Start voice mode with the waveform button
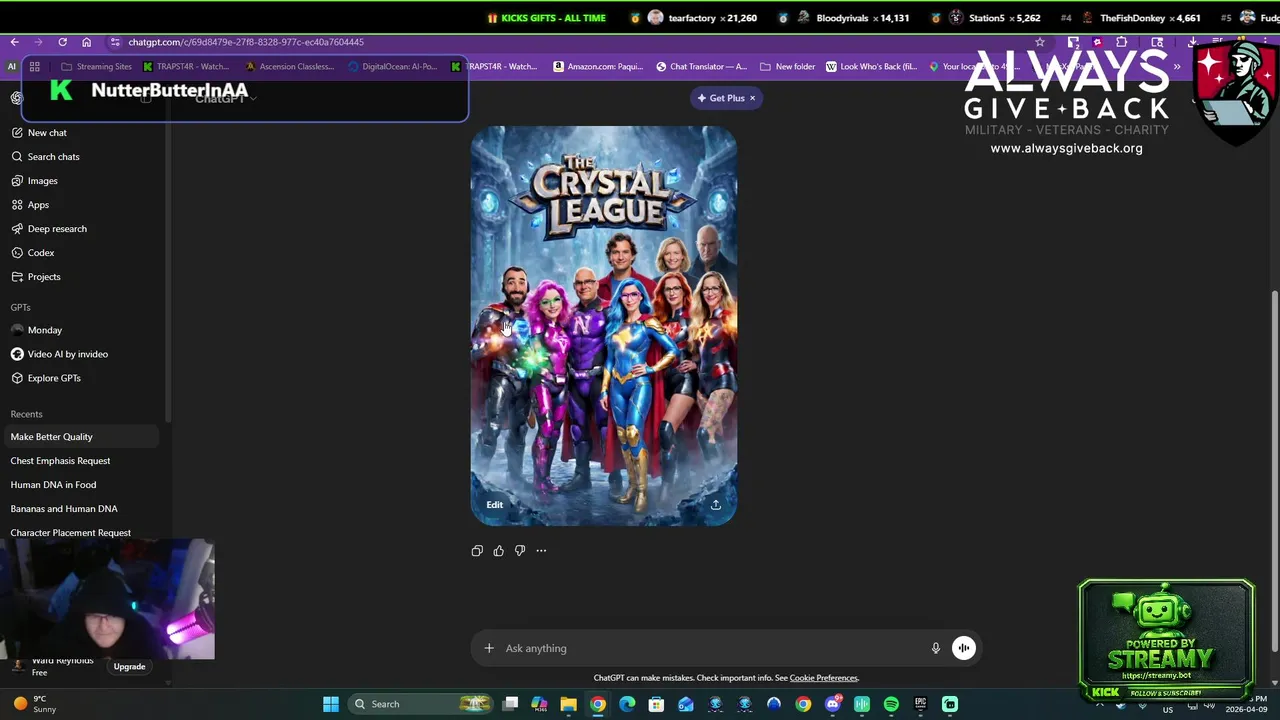 (964, 648)
